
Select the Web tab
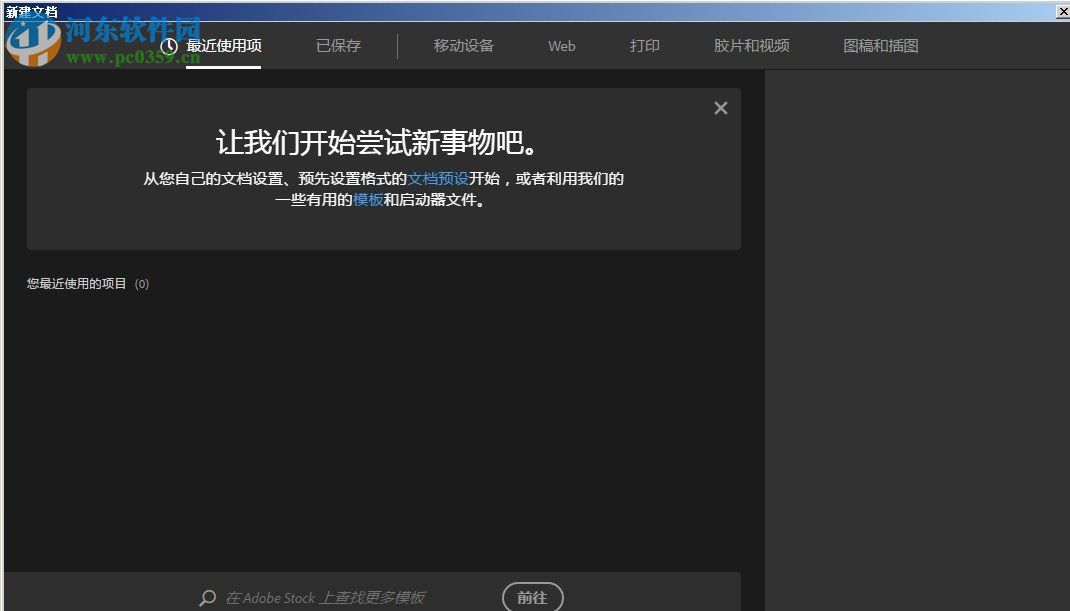point(561,45)
